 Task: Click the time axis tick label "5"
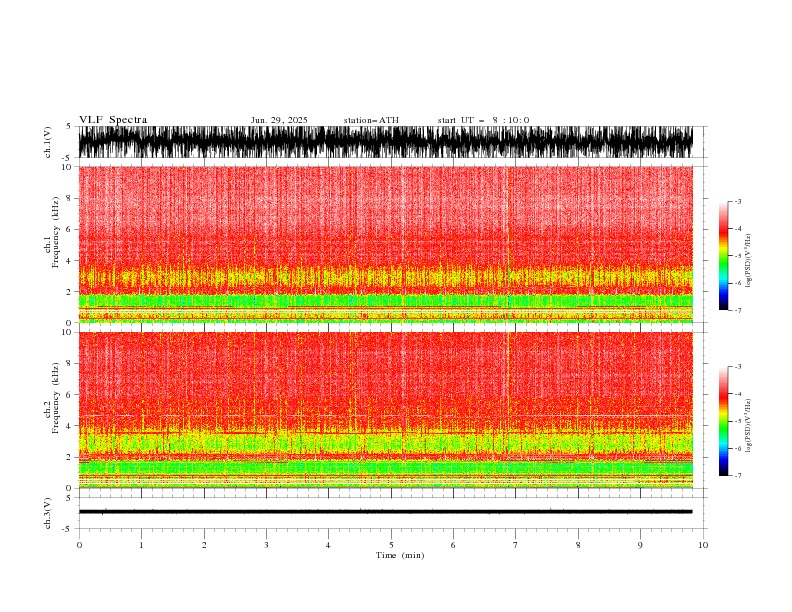click(x=391, y=545)
